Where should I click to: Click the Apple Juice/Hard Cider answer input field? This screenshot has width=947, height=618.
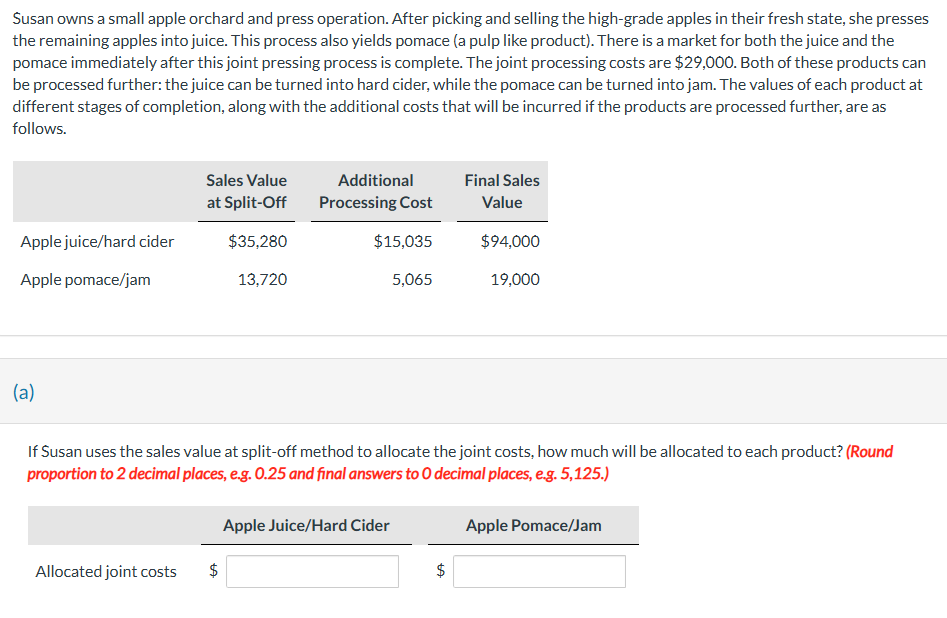click(311, 571)
